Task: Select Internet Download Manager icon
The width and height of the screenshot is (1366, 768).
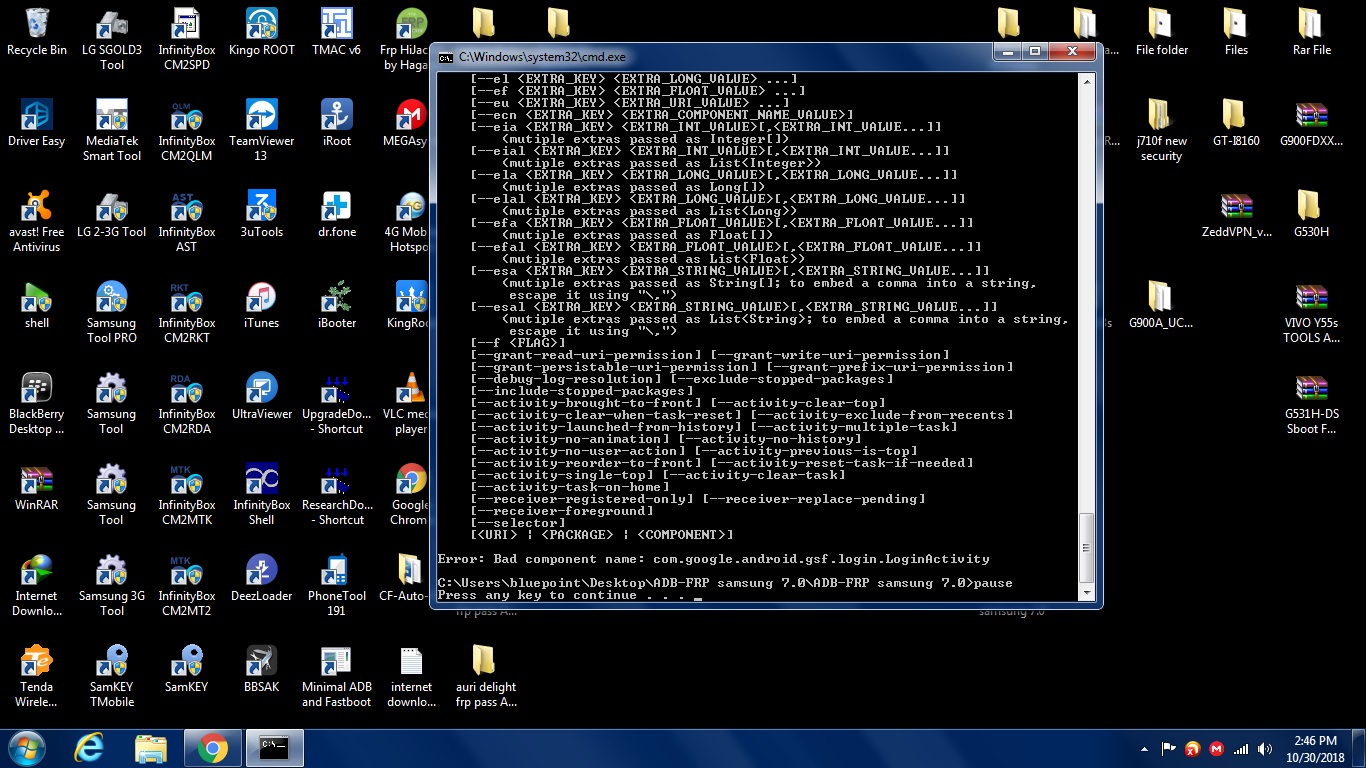Action: 37,585
